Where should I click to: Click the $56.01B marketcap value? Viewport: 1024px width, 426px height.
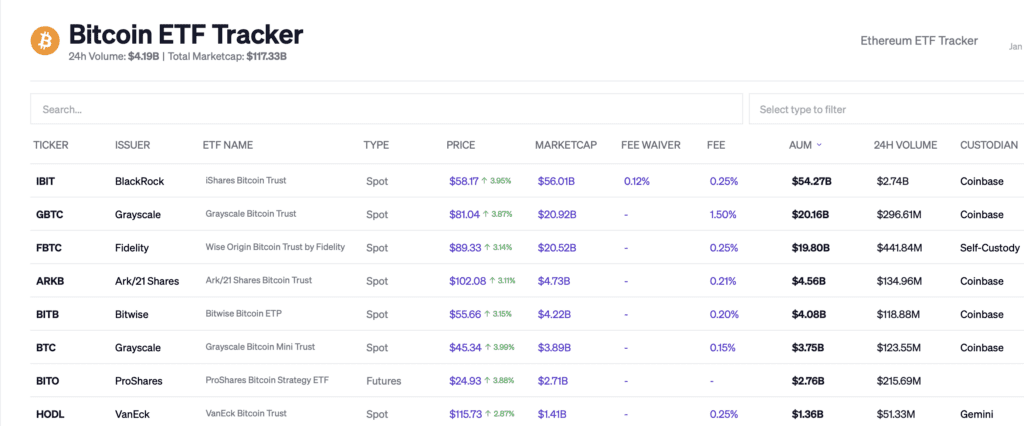pos(556,182)
